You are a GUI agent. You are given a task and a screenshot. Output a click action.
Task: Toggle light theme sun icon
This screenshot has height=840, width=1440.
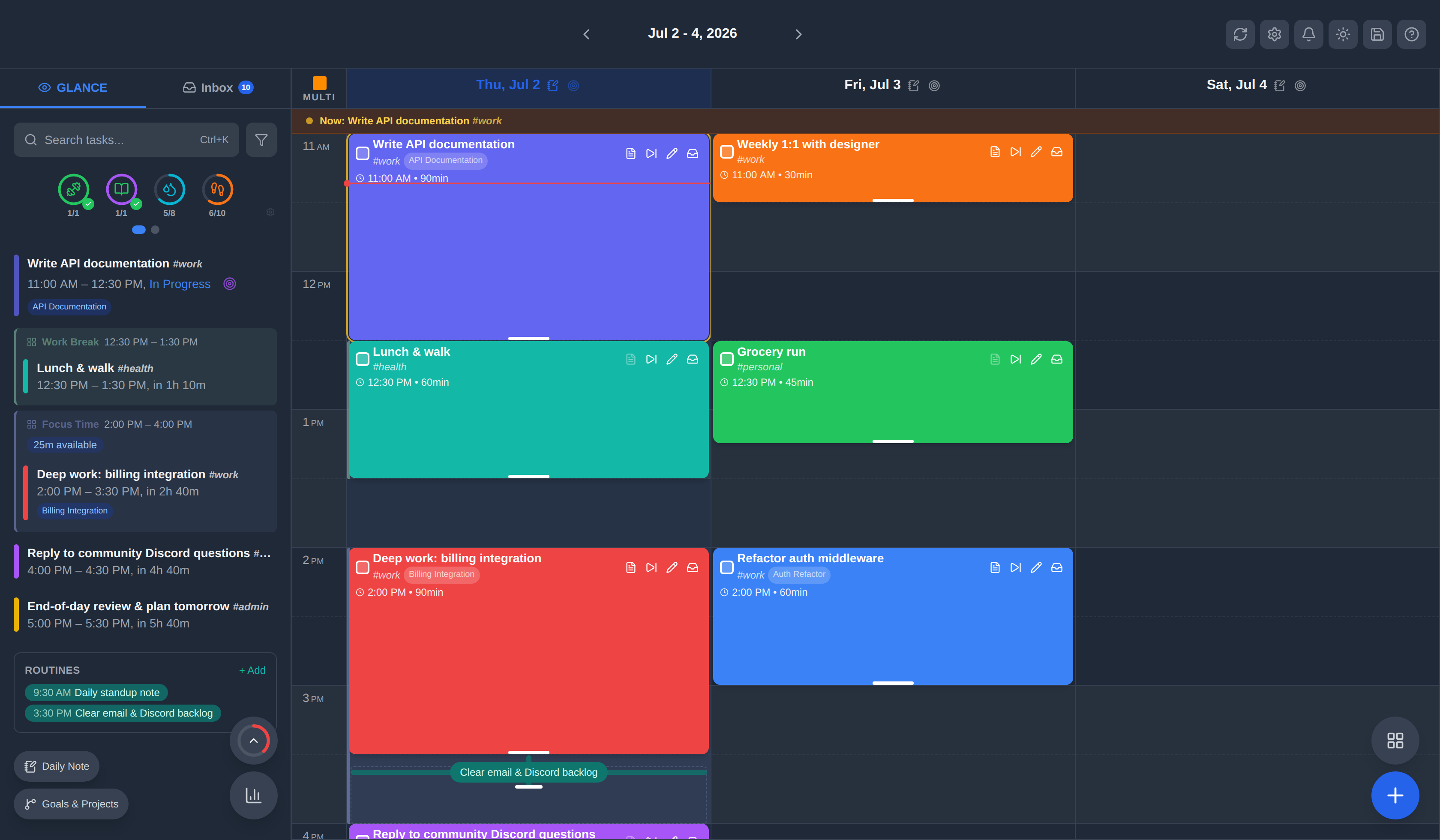click(x=1343, y=34)
